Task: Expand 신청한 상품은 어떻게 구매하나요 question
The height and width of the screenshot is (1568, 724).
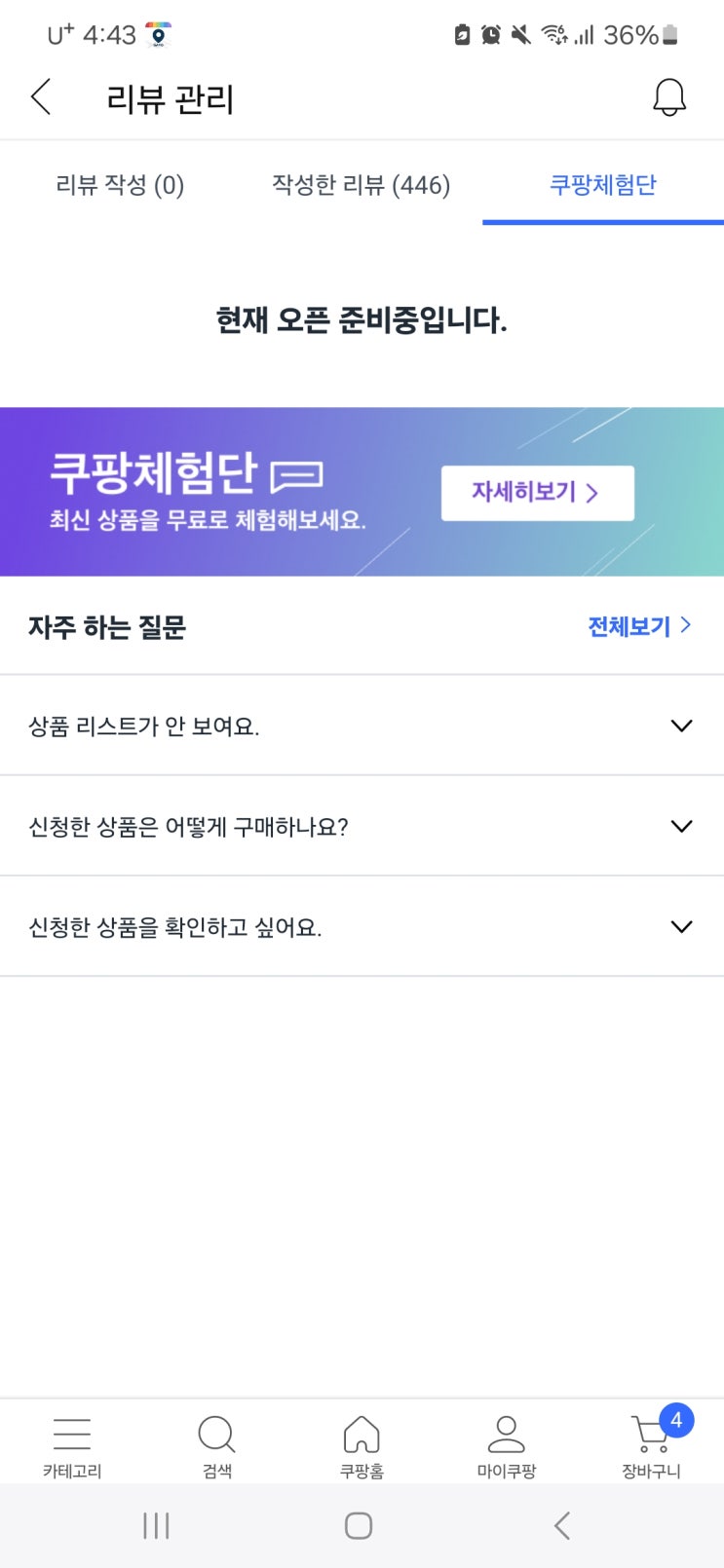Action: (362, 826)
